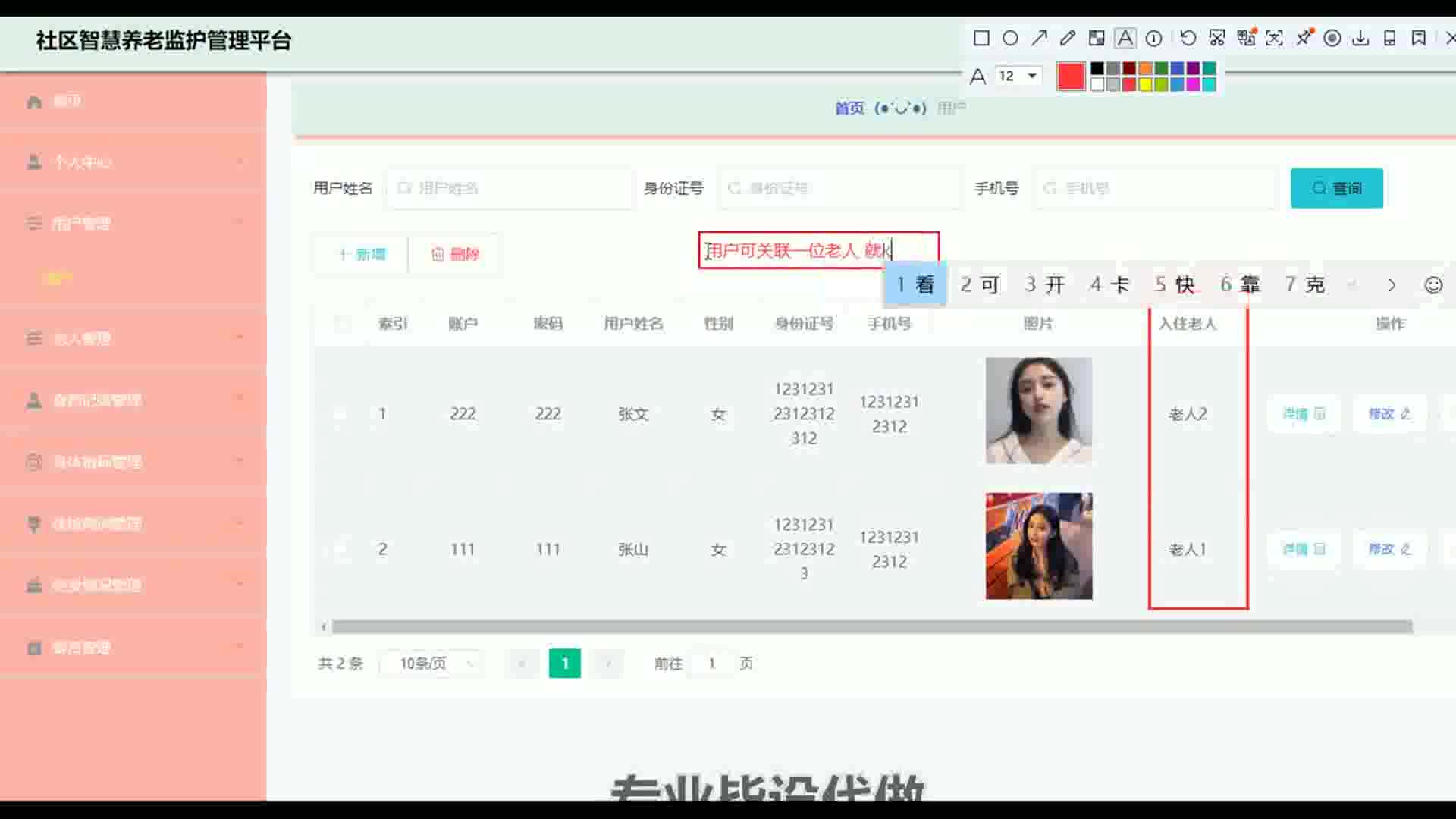Viewport: 1456px width, 819px height.
Task: Check the row checkbox for 张山
Action: coord(342,549)
